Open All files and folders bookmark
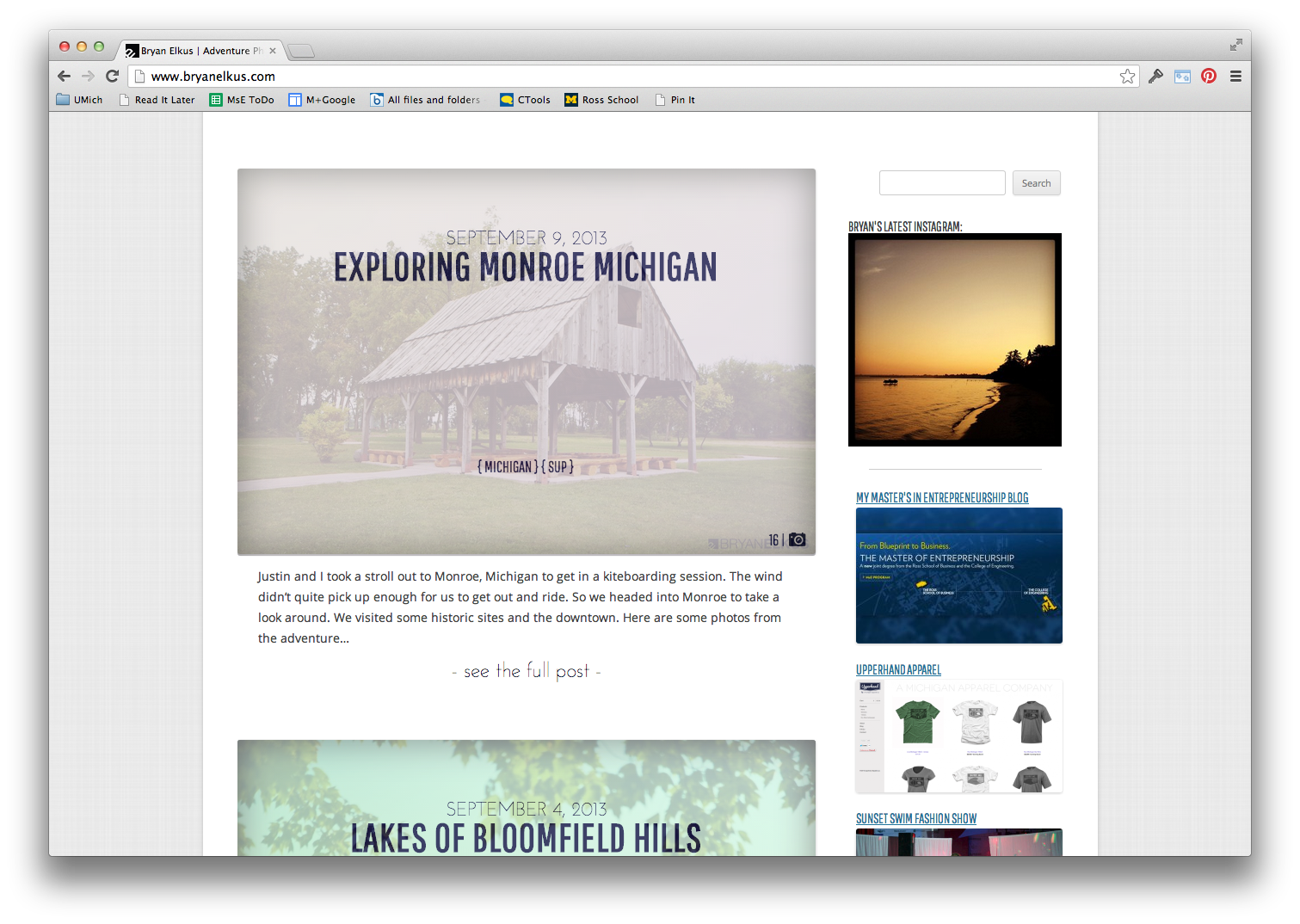This screenshot has width=1300, height=924. pos(426,100)
